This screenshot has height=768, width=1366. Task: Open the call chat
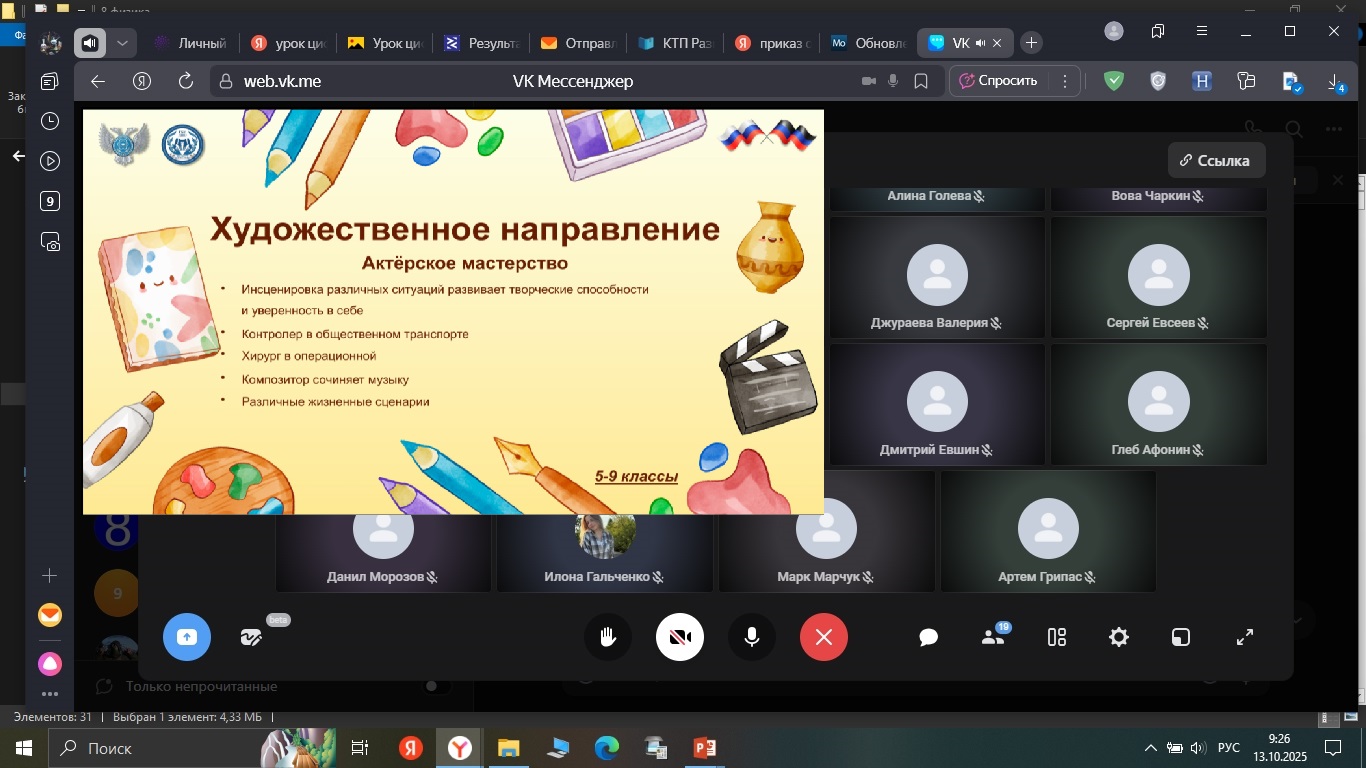point(928,637)
